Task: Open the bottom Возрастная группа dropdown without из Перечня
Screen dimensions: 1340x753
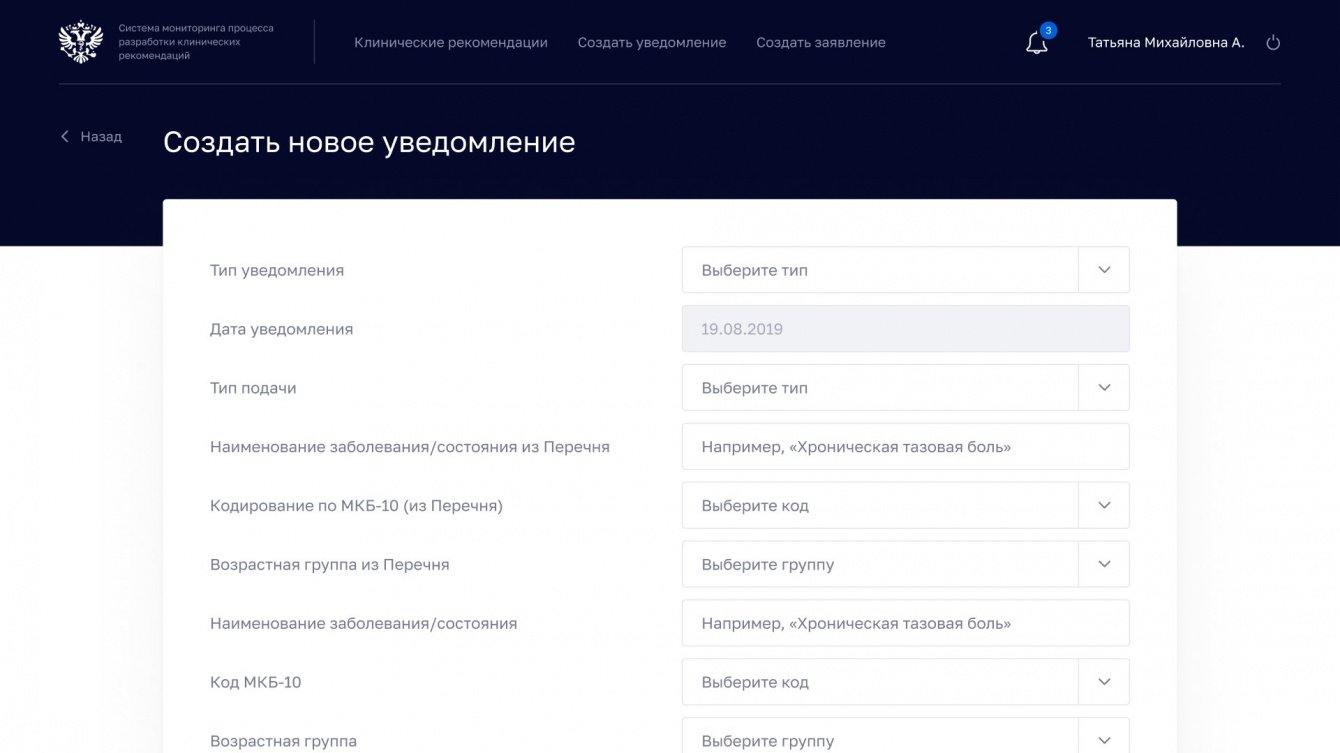Action: [906, 736]
